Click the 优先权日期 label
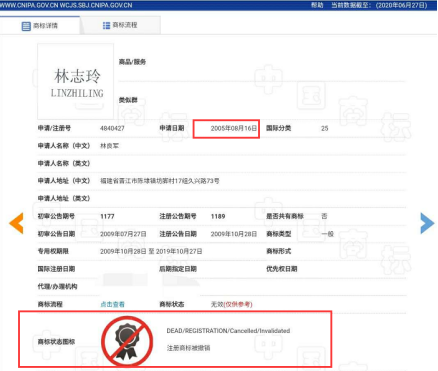Viewport: 438px width, 371px height. [x=282, y=269]
